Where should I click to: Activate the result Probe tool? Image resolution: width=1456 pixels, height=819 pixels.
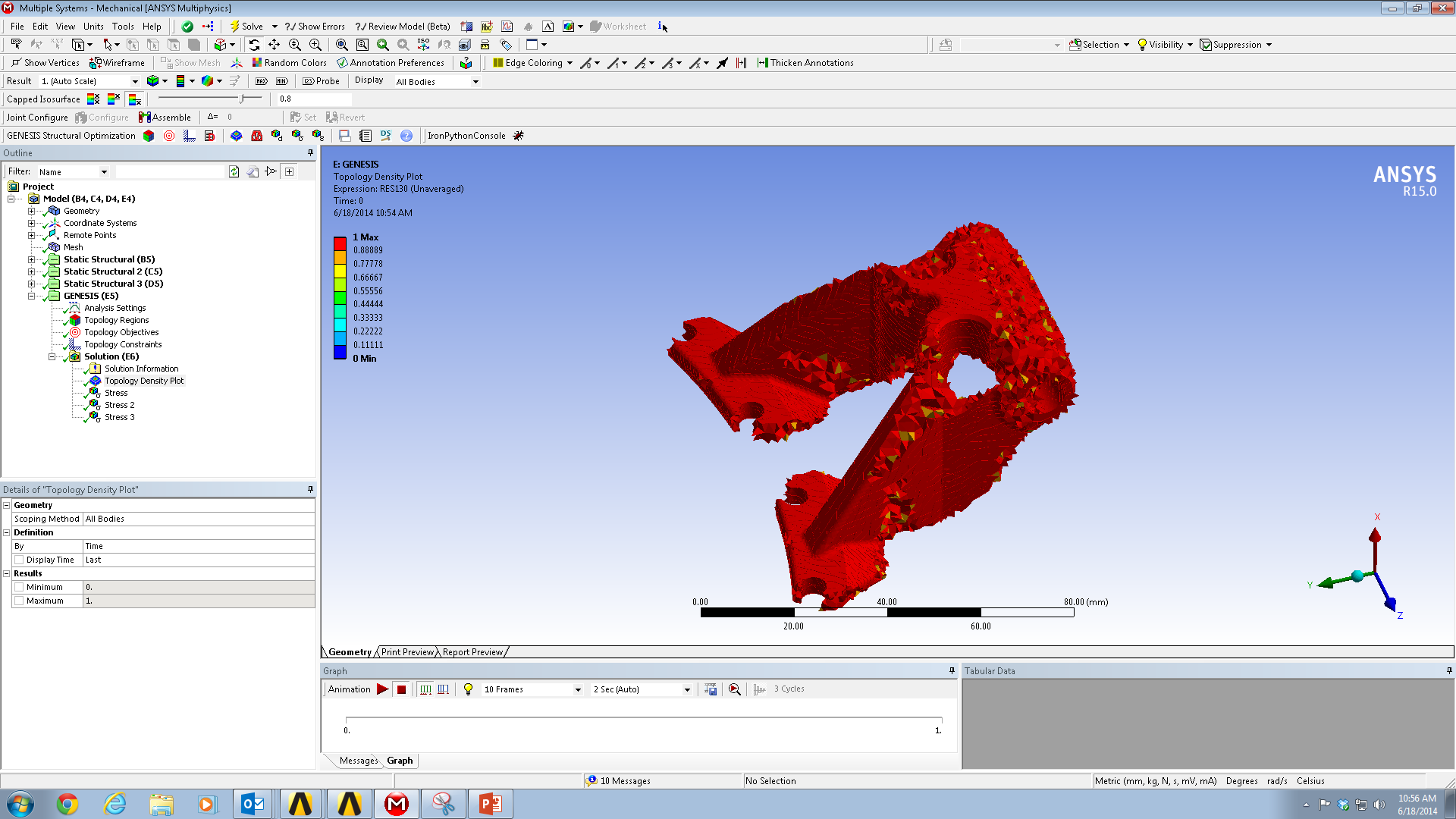[321, 81]
